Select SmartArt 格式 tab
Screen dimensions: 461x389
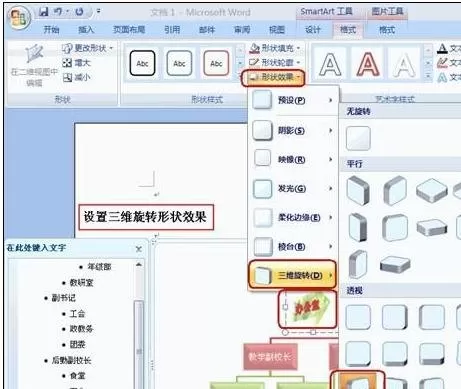tap(348, 30)
